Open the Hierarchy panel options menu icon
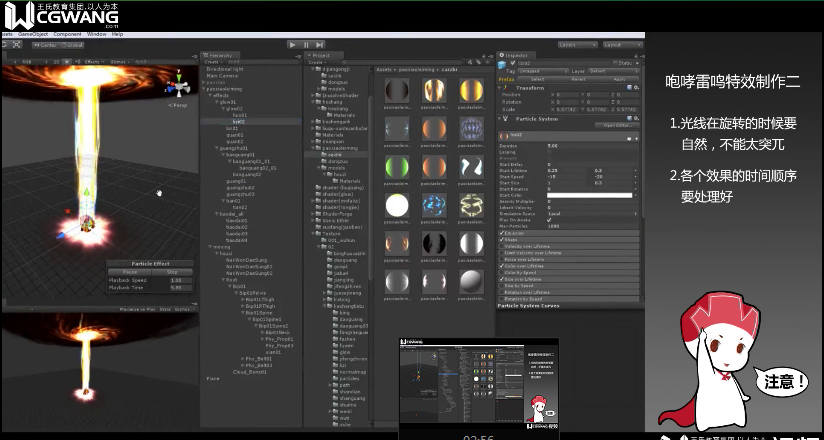The image size is (824, 440). [299, 56]
